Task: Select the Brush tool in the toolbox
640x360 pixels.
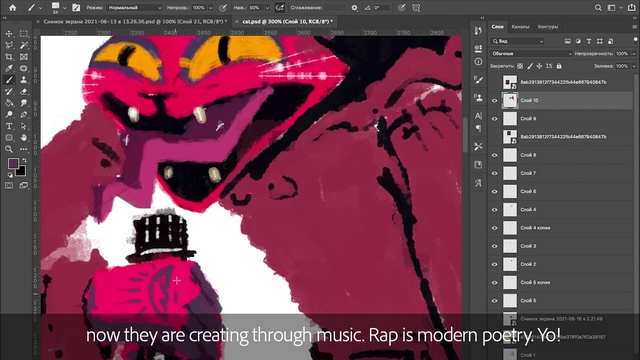Action: tap(9, 80)
